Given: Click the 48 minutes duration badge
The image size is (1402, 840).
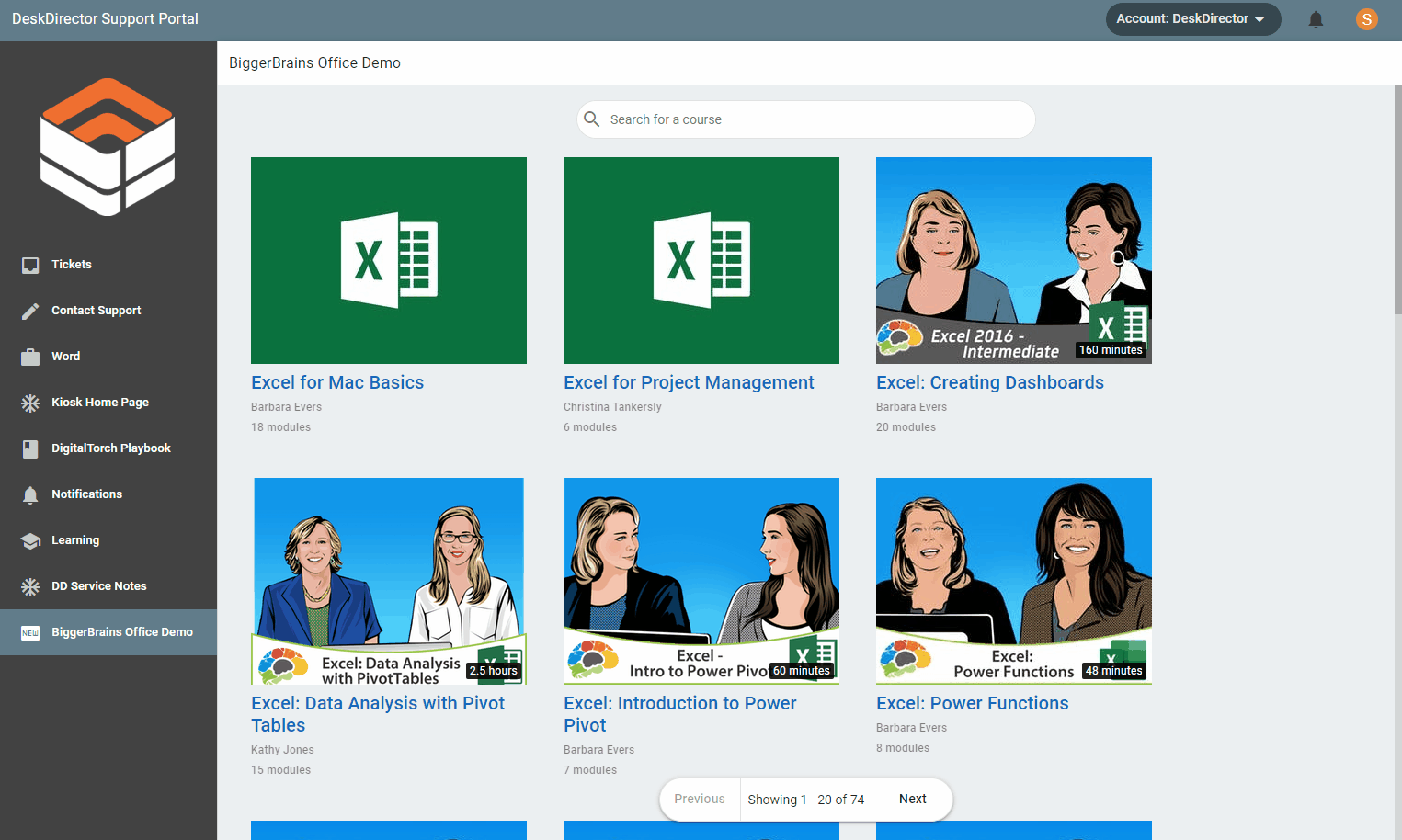Looking at the screenshot, I should (x=1114, y=671).
